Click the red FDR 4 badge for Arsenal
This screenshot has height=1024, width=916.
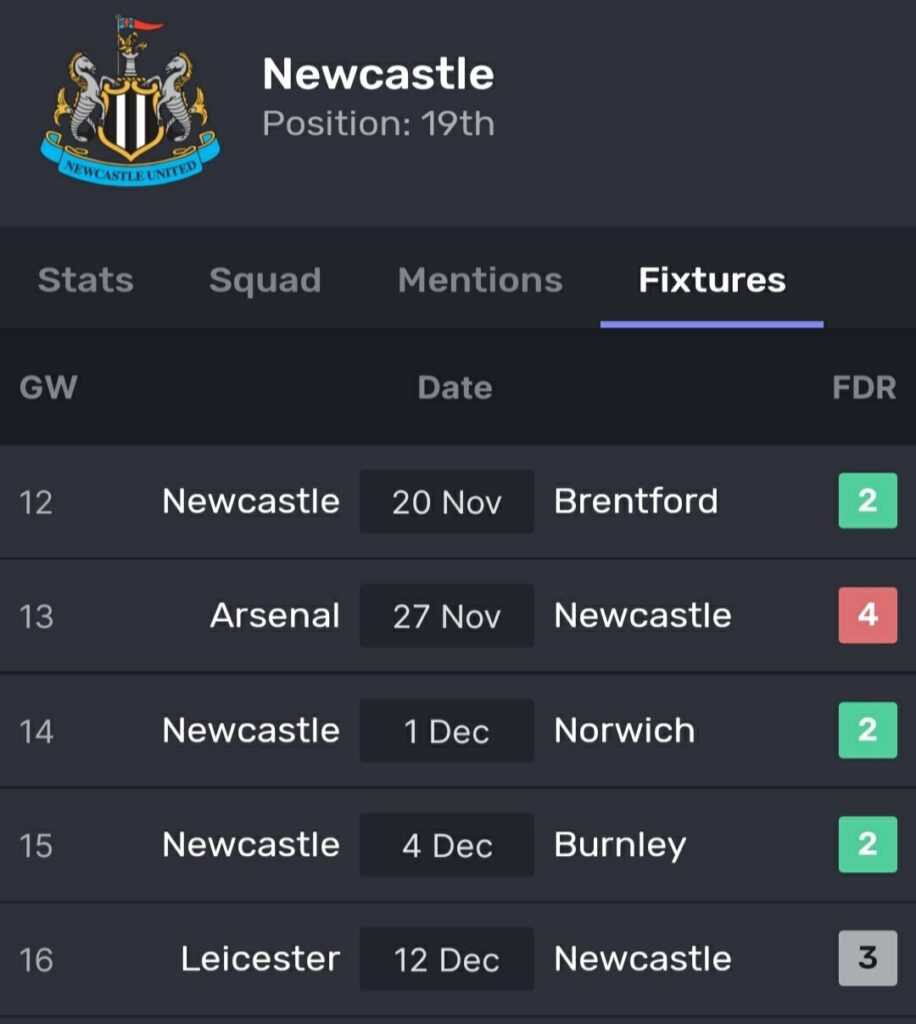pyautogui.click(x=867, y=615)
